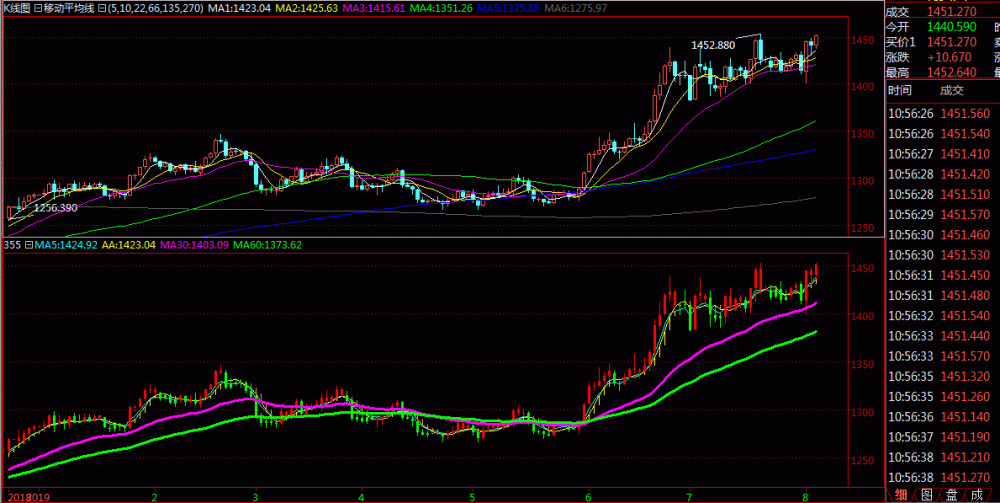Image resolution: width=1000 pixels, height=503 pixels.
Task: Select the 今开 1440.590 quote row
Action: tap(940, 26)
